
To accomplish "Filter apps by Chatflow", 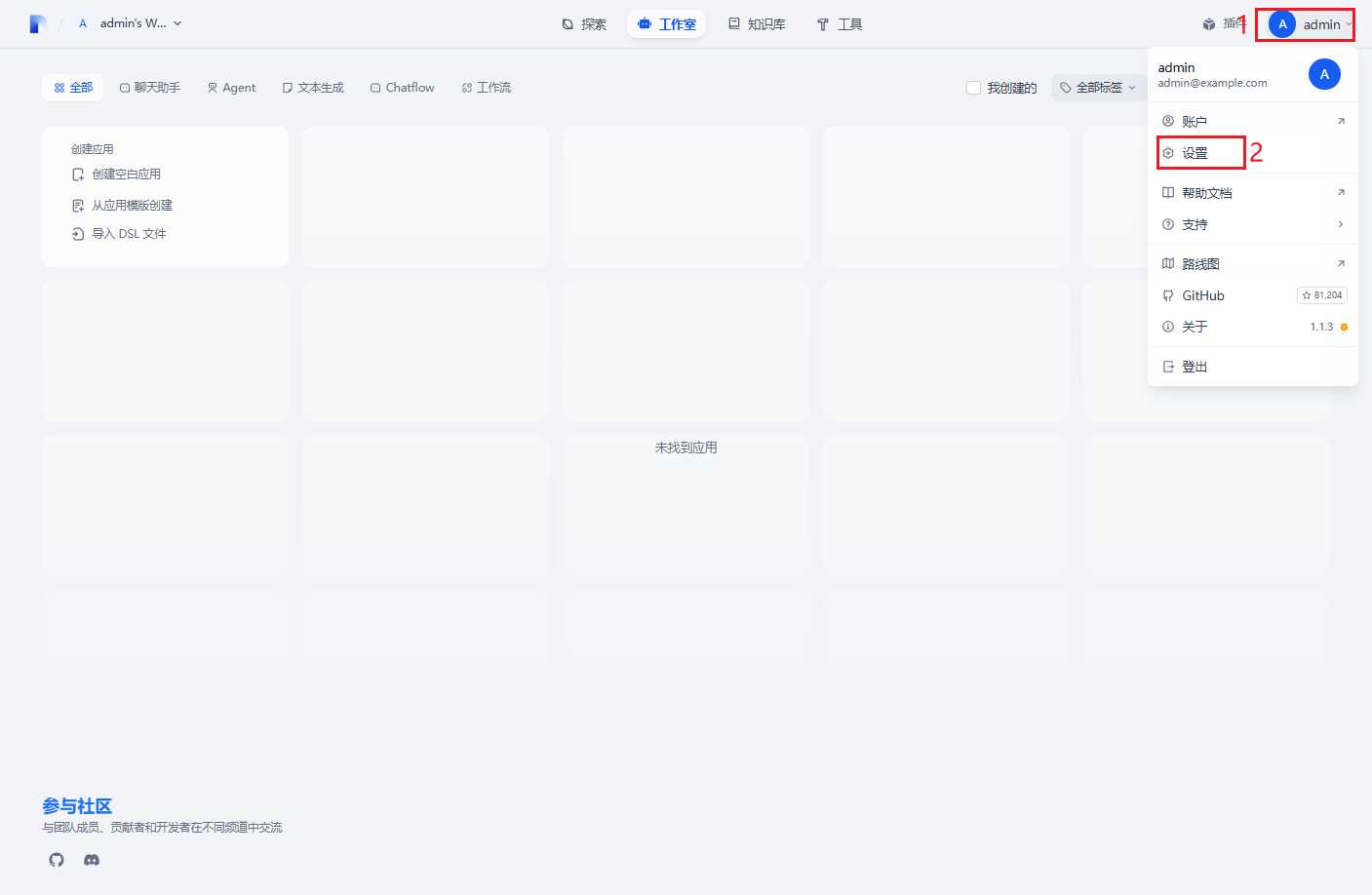I will [403, 88].
